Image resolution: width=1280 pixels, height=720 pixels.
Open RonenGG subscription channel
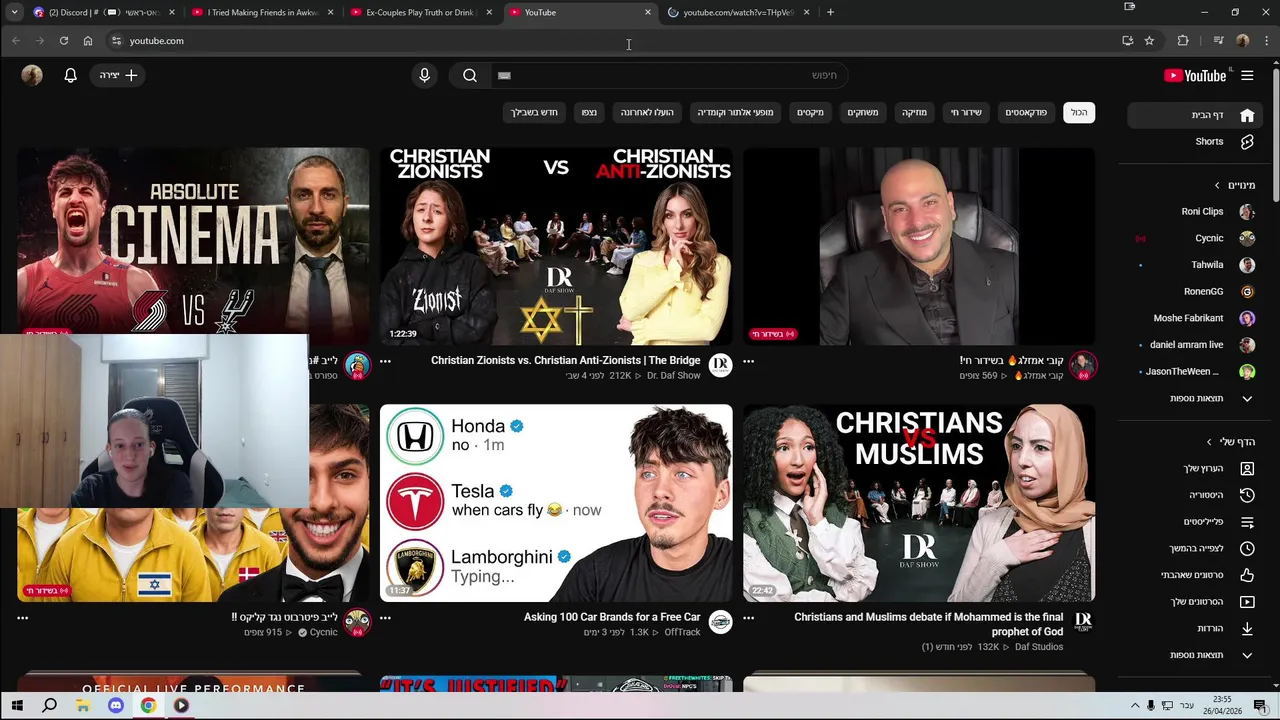(x=1193, y=291)
